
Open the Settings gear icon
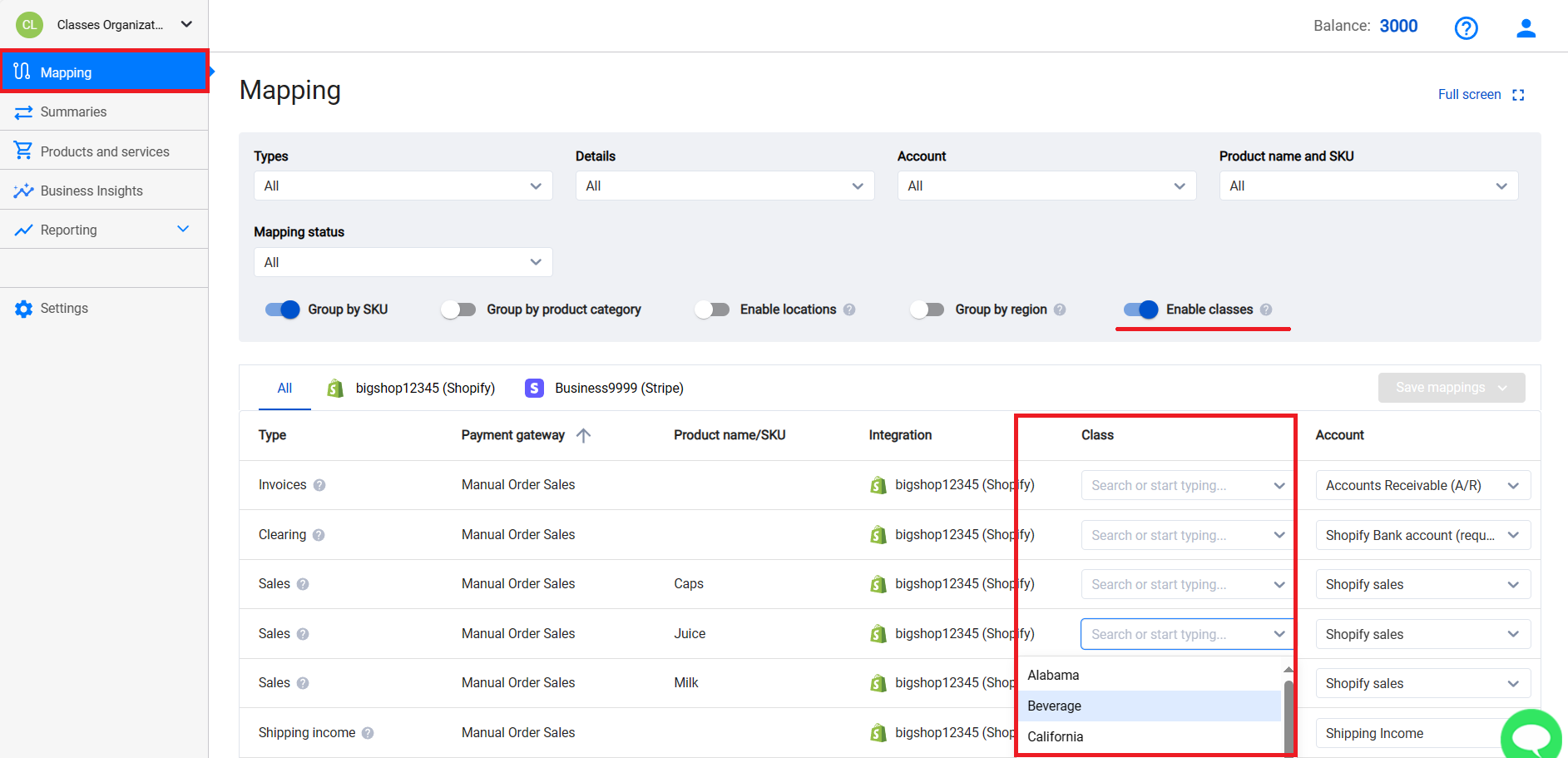tap(23, 308)
